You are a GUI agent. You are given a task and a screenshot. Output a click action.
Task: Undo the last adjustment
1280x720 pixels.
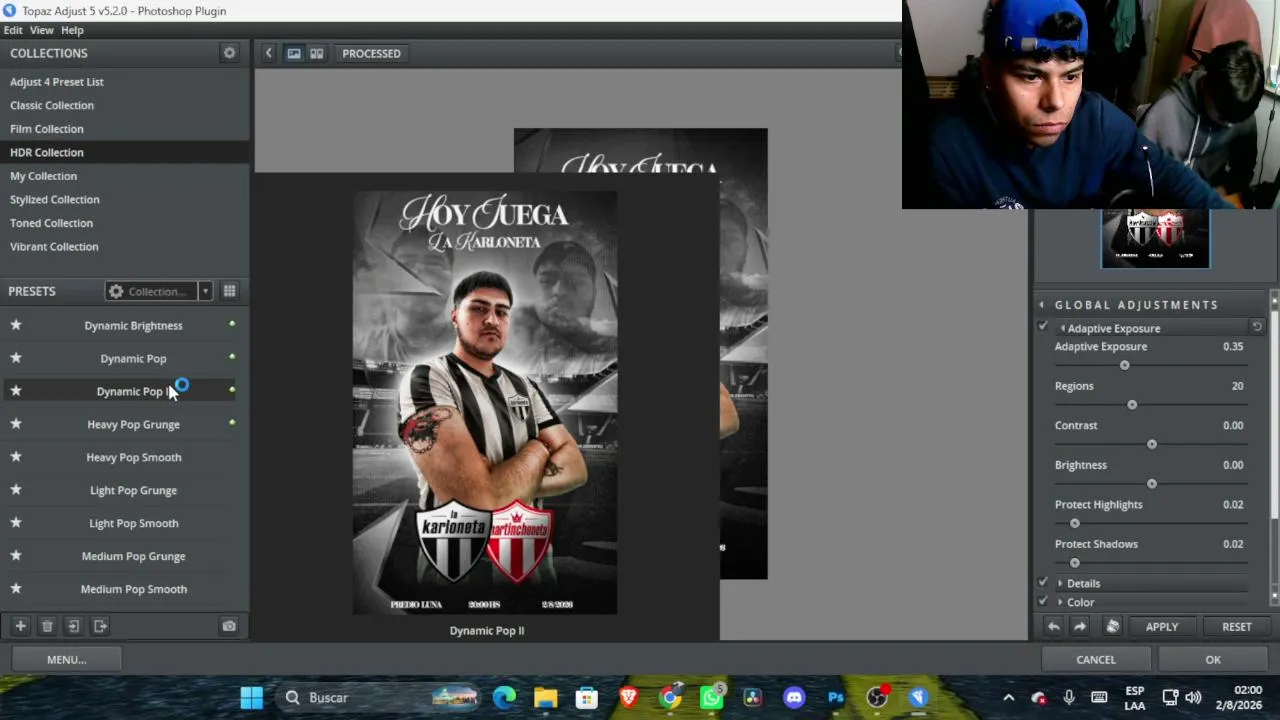point(1053,627)
